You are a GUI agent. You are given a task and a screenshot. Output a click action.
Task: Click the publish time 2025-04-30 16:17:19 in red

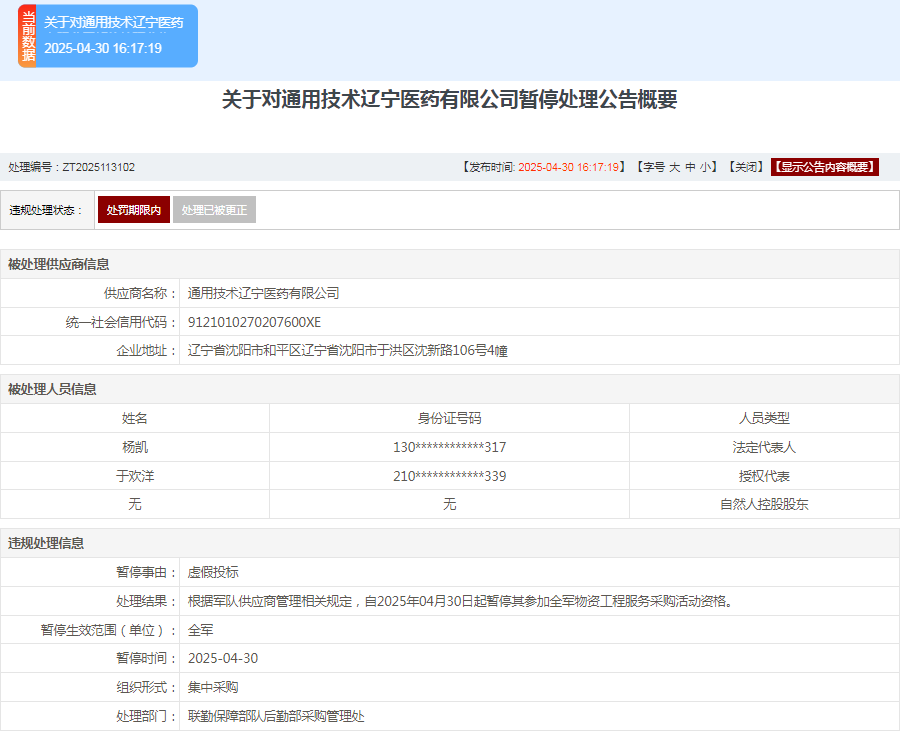(568, 167)
